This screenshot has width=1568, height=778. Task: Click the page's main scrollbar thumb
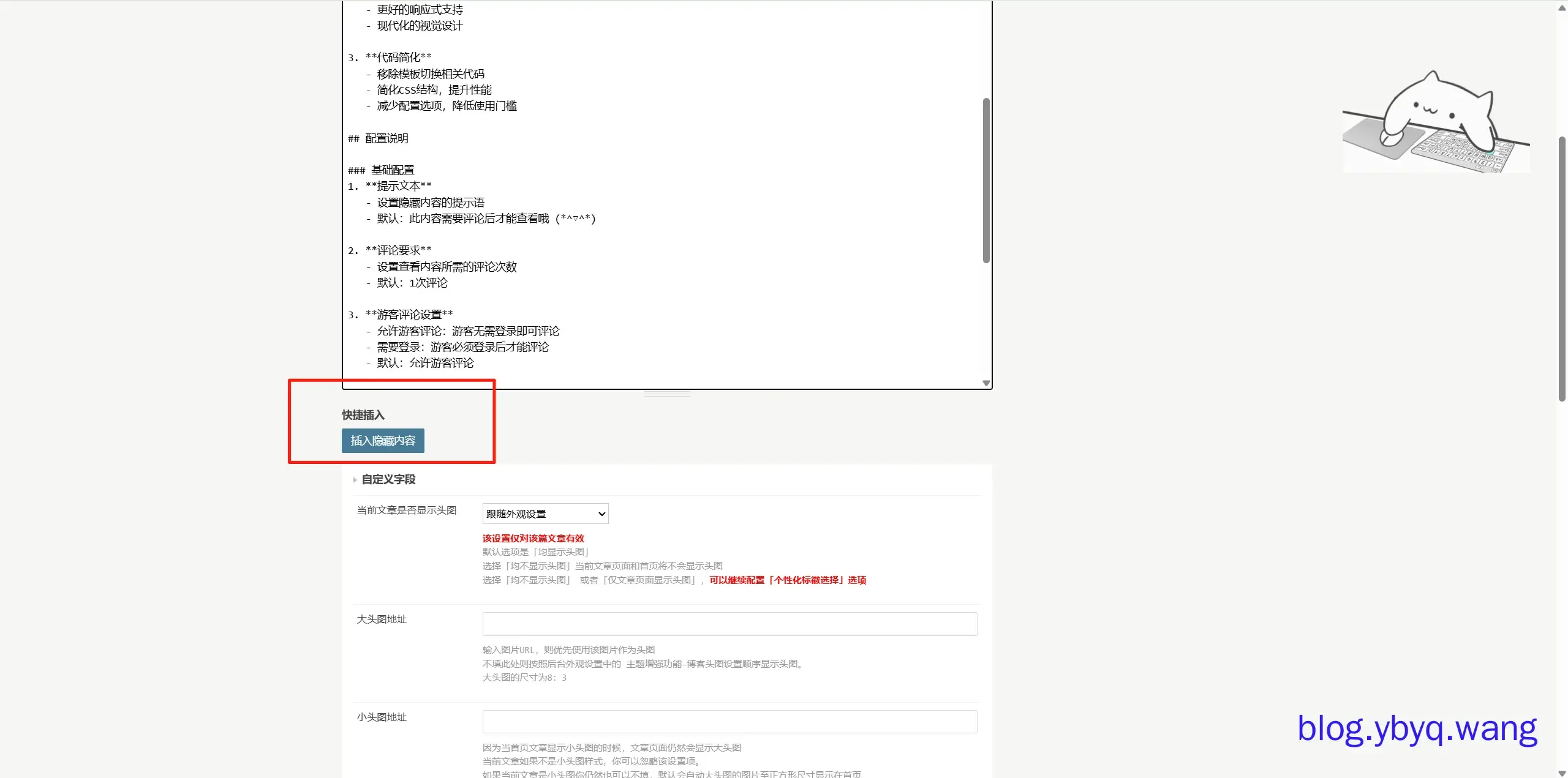point(1562,269)
